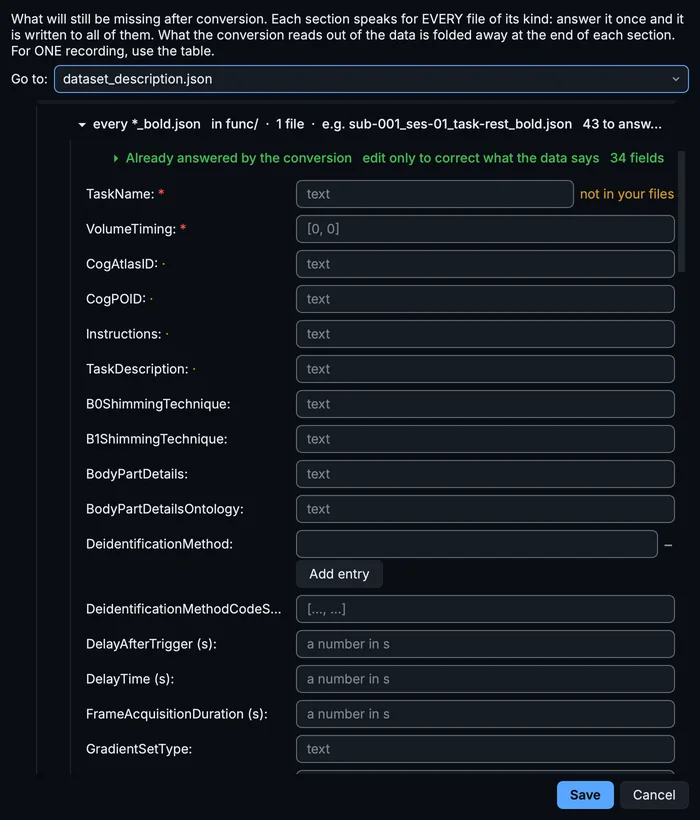Collapse the every *_bold.json section
This screenshot has width=700, height=820.
82,124
